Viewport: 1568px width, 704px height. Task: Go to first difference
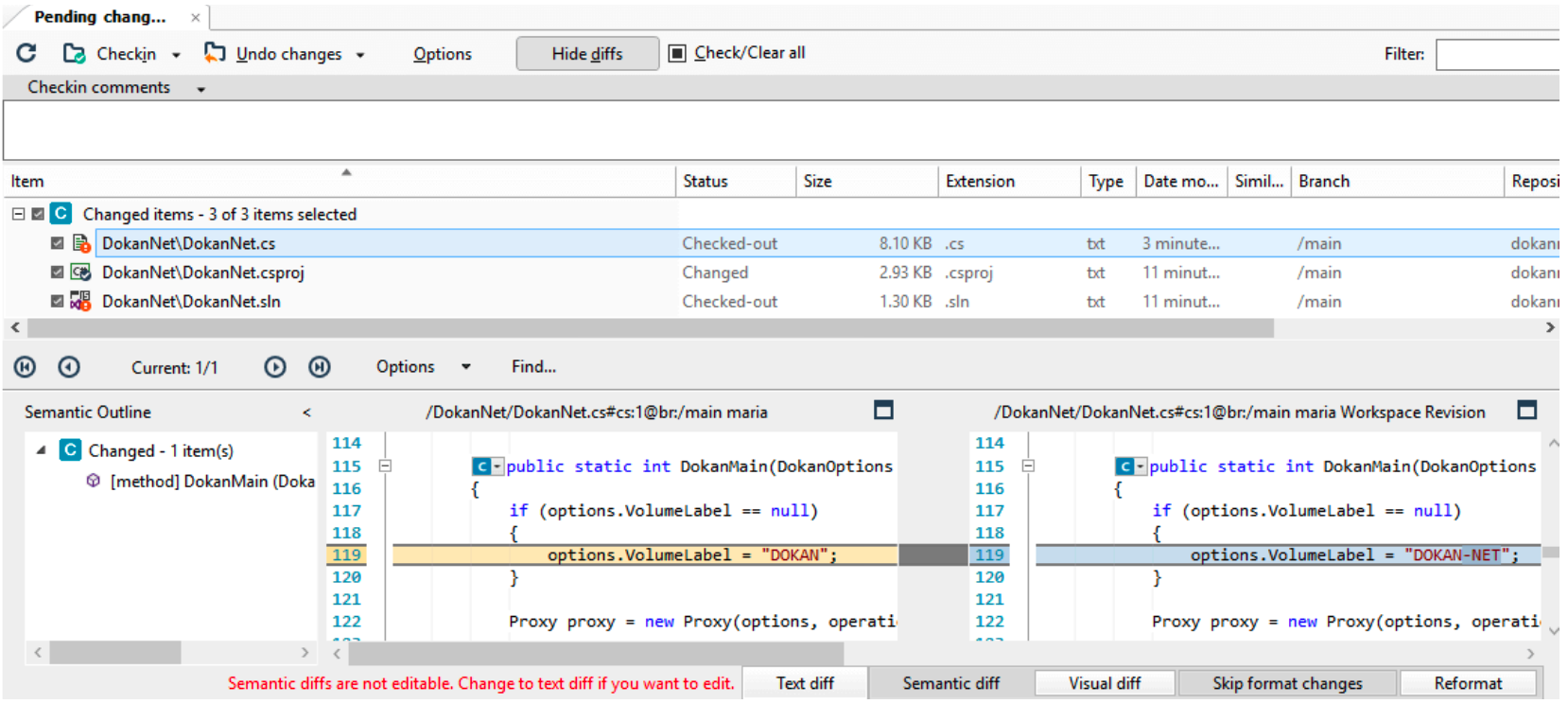coord(25,367)
